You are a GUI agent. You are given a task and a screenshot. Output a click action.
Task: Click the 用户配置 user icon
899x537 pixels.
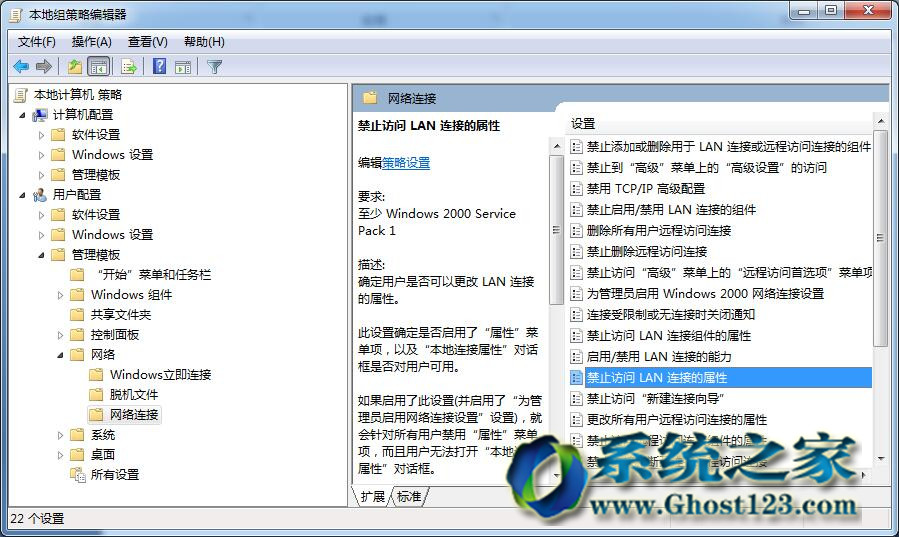coord(40,195)
